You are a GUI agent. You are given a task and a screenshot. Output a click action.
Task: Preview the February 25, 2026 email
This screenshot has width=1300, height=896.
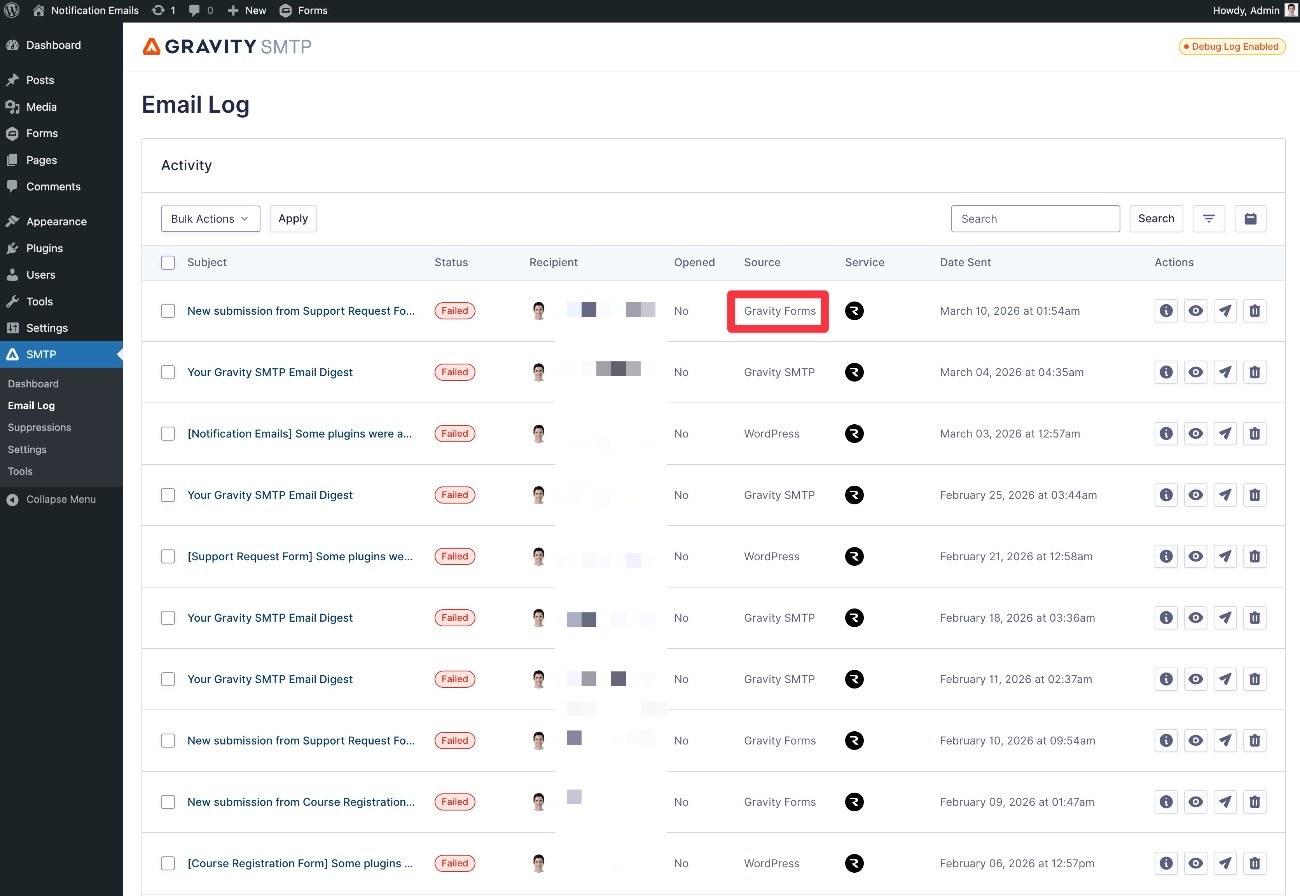[x=1196, y=495]
